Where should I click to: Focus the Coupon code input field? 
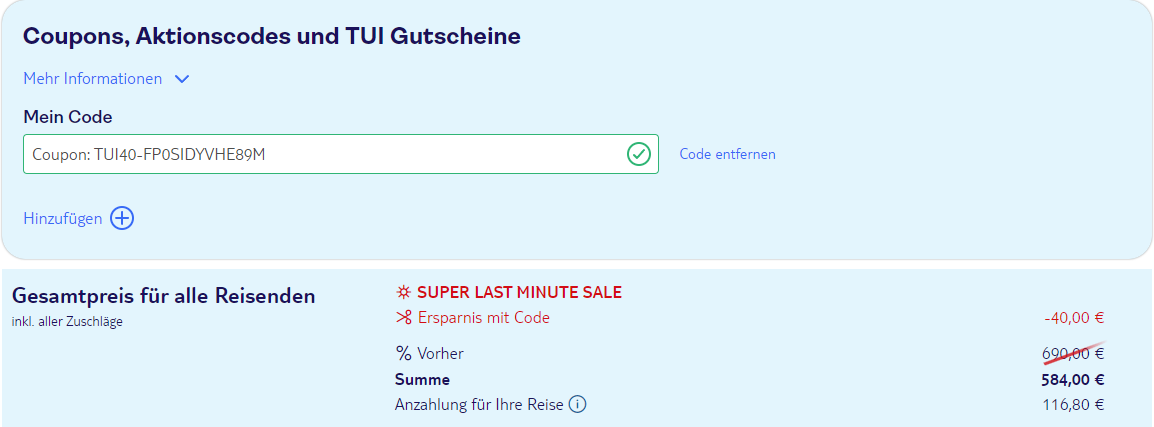tap(341, 154)
